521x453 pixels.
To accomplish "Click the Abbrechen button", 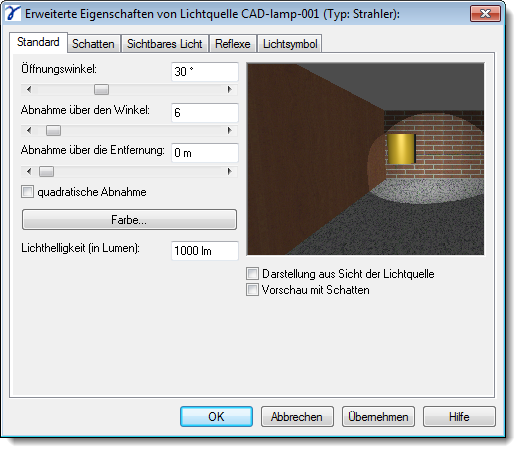I will pyautogui.click(x=297, y=417).
